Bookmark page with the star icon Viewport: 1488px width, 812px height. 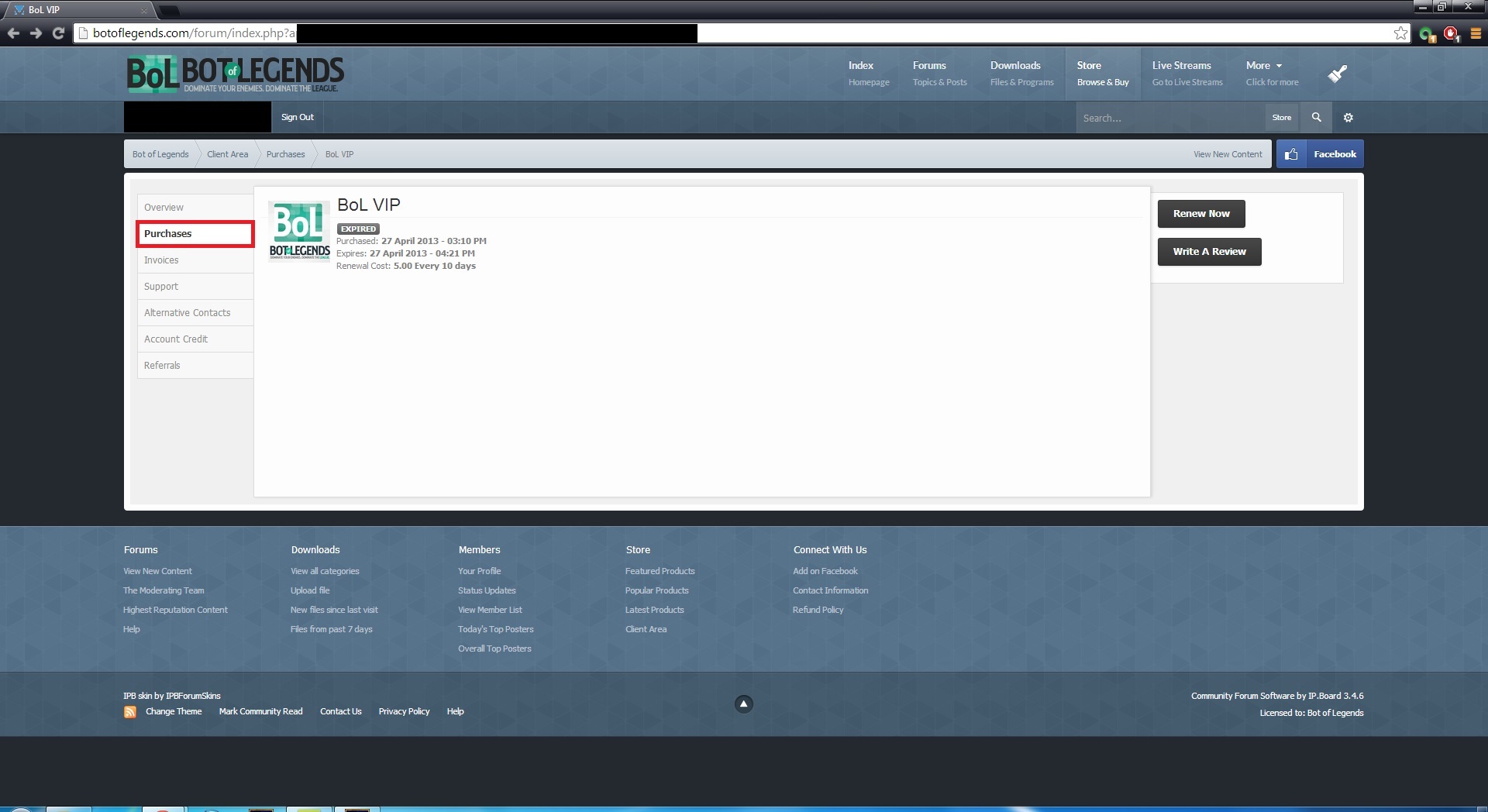1400,33
